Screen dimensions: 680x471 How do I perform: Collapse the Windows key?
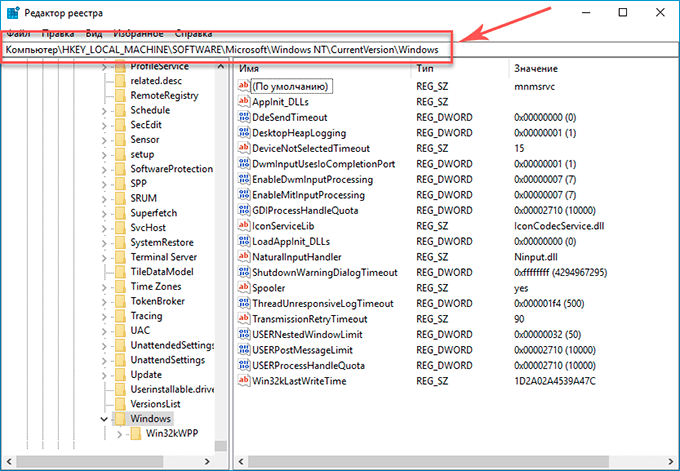point(104,419)
